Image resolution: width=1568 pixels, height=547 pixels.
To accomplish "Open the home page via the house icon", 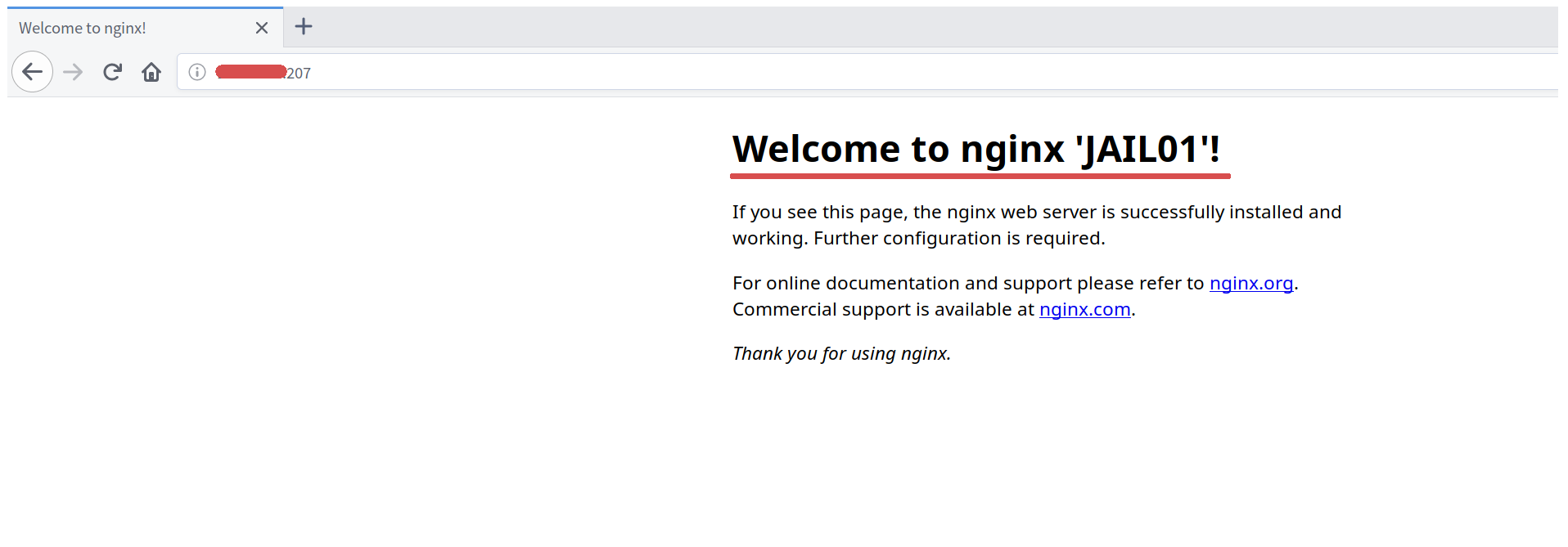I will coord(151,72).
